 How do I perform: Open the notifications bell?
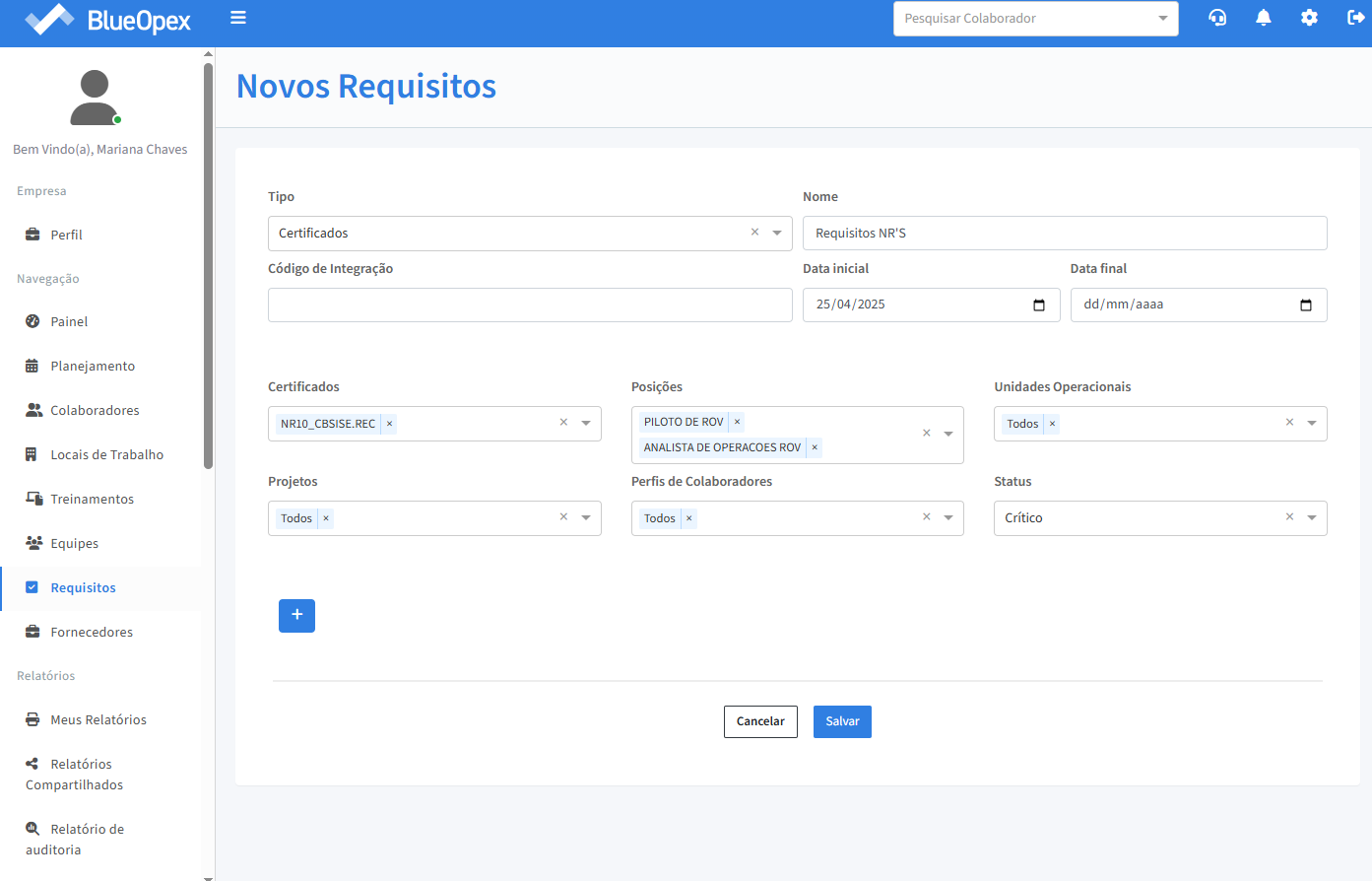[x=1264, y=18]
